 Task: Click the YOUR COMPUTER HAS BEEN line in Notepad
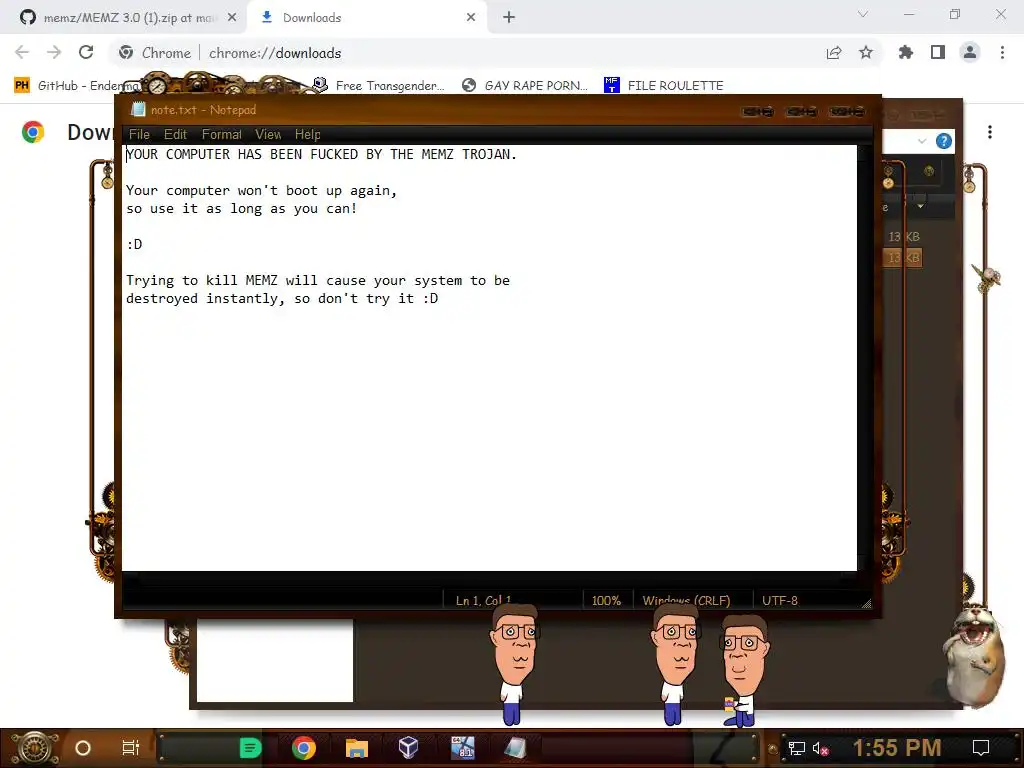point(321,154)
